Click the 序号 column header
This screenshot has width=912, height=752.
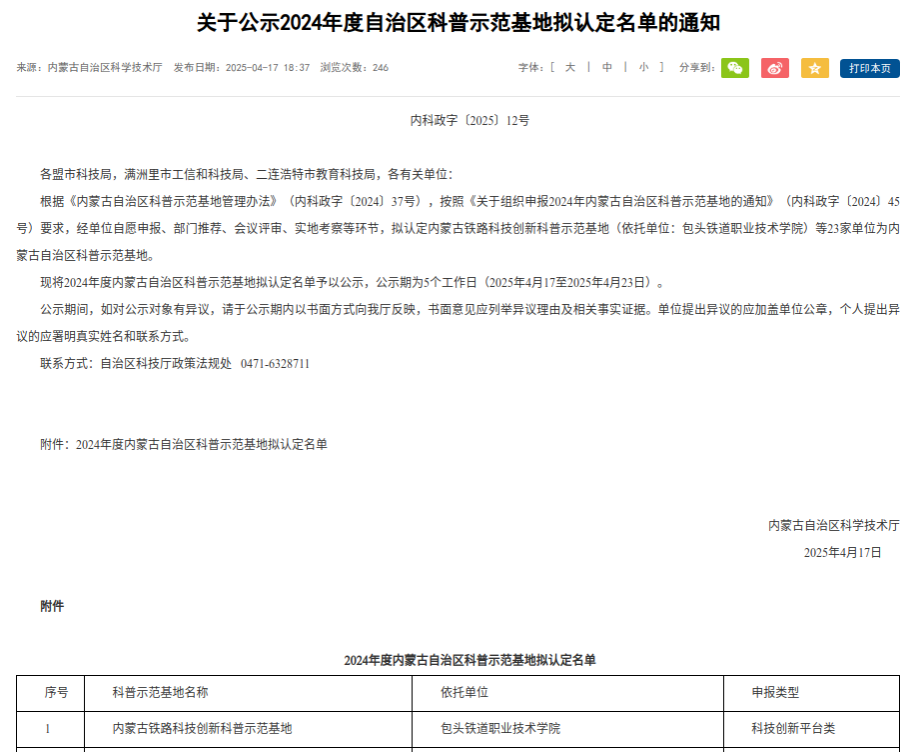click(56, 692)
